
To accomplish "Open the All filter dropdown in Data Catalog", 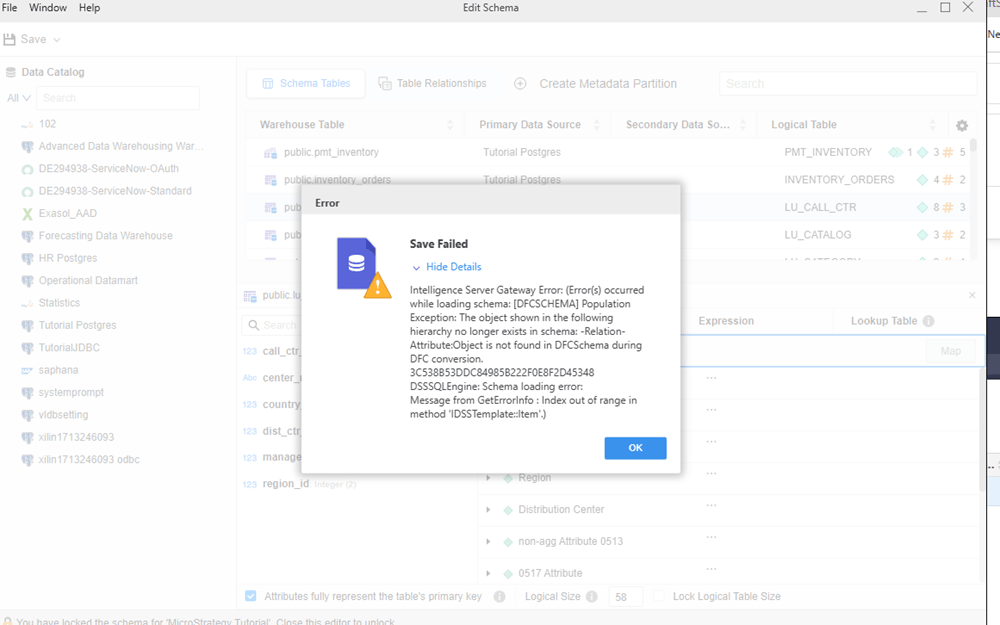I will (x=19, y=98).
